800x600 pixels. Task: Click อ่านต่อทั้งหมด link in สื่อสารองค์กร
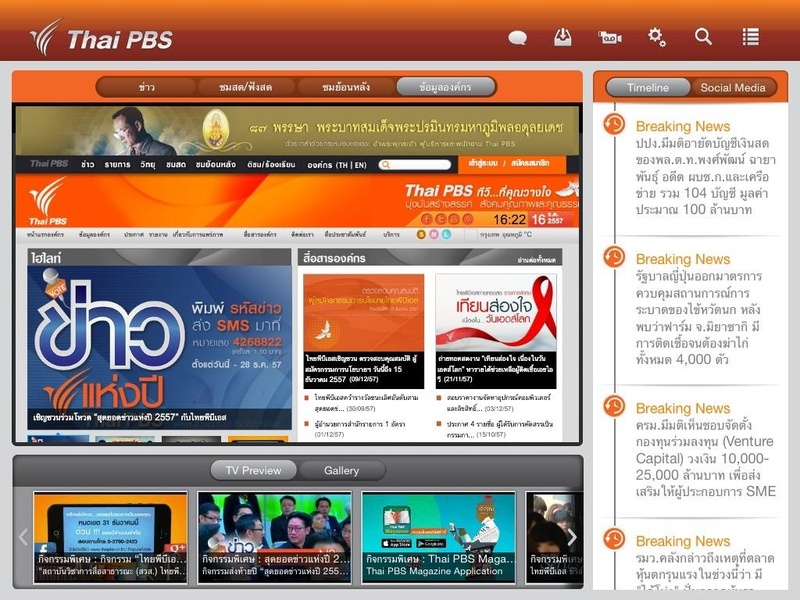(537, 260)
